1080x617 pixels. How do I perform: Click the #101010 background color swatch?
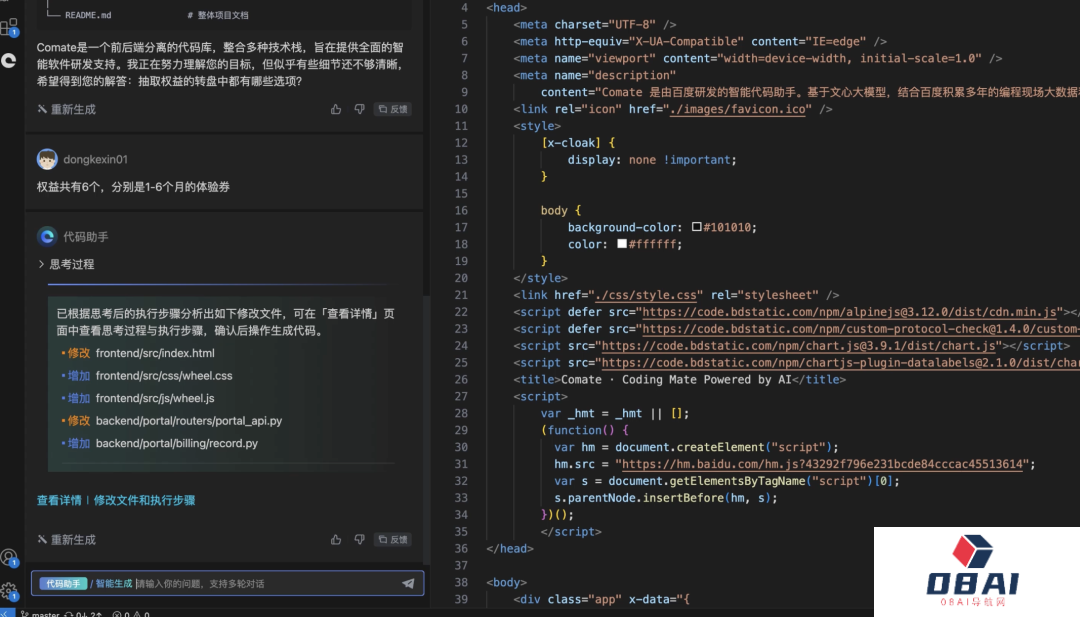(x=696, y=227)
